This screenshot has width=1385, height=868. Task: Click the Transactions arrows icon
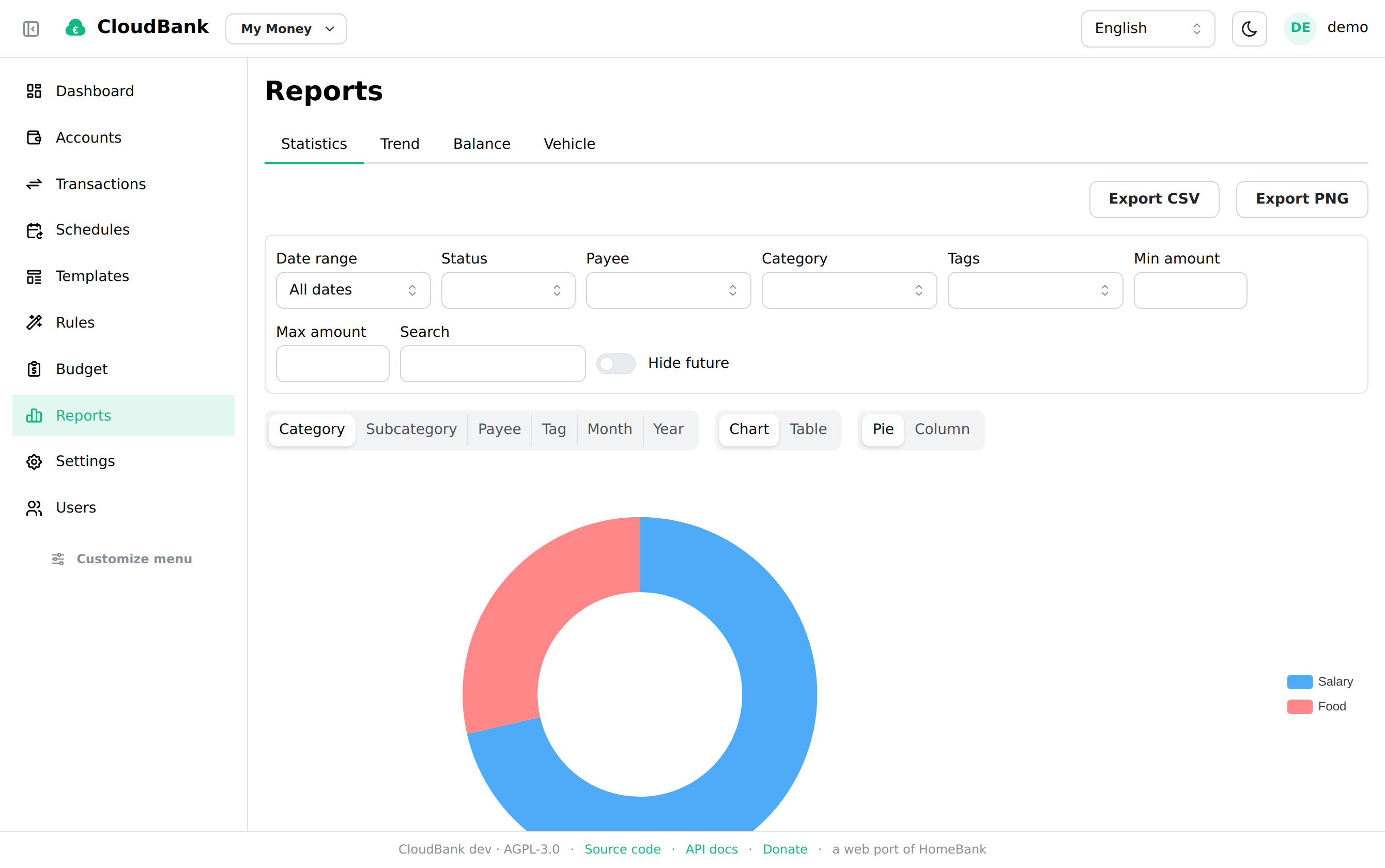point(34,184)
